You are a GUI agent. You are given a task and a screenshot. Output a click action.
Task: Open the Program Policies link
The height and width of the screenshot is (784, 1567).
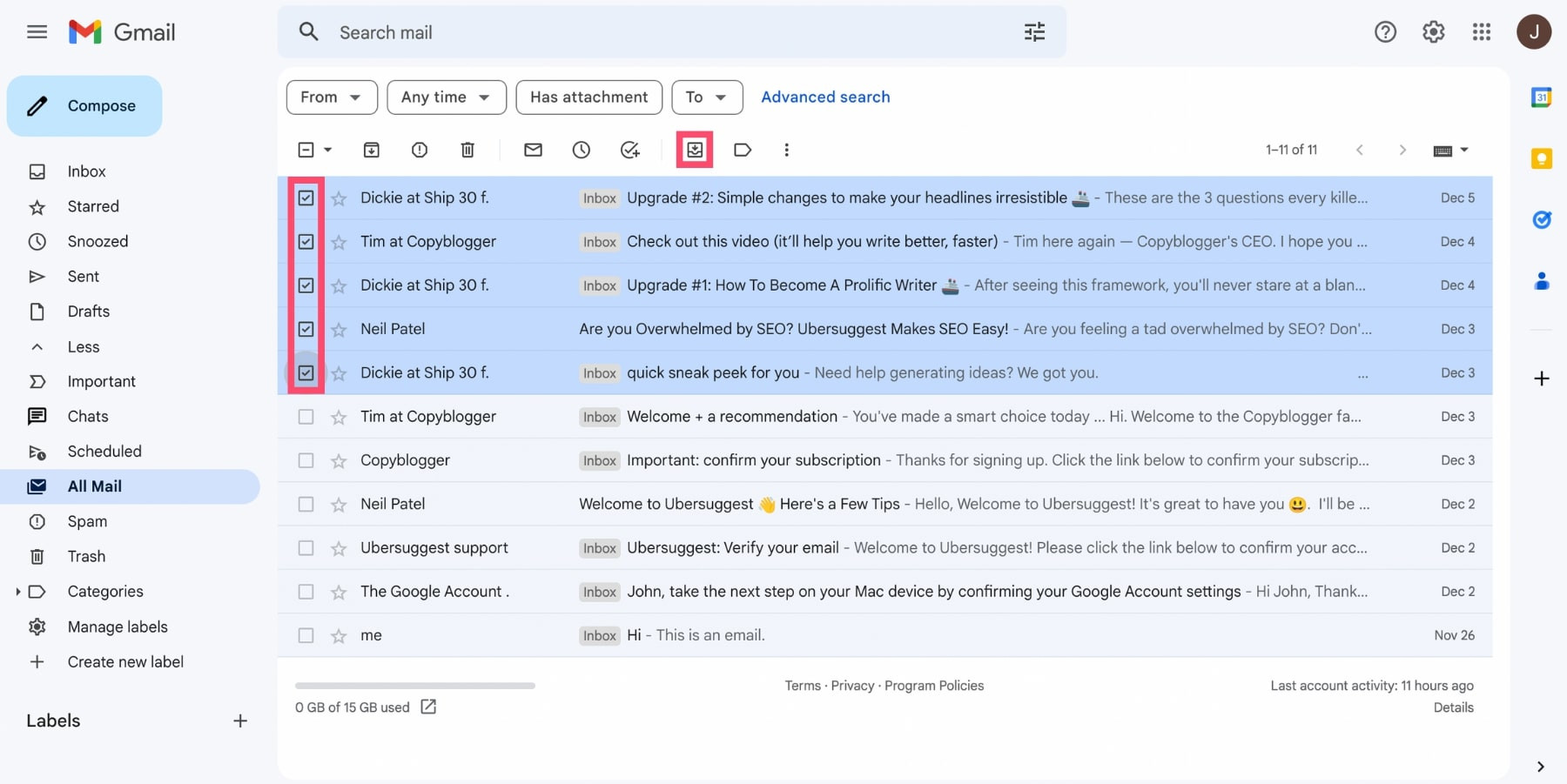[934, 686]
